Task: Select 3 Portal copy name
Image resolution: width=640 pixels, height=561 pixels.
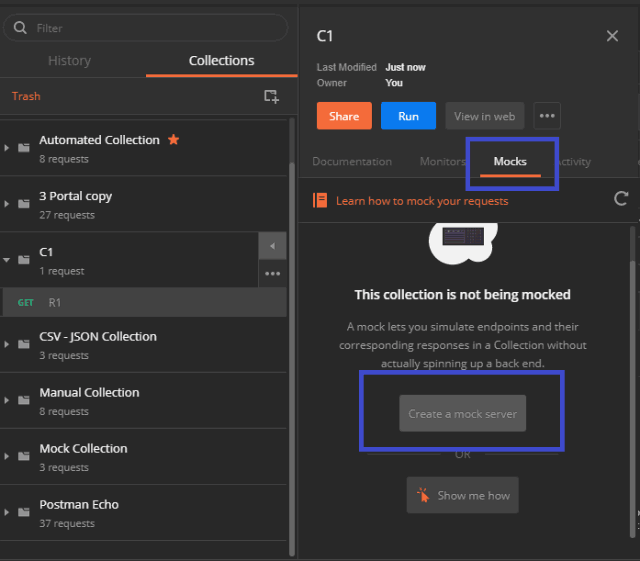Action: (x=76, y=196)
